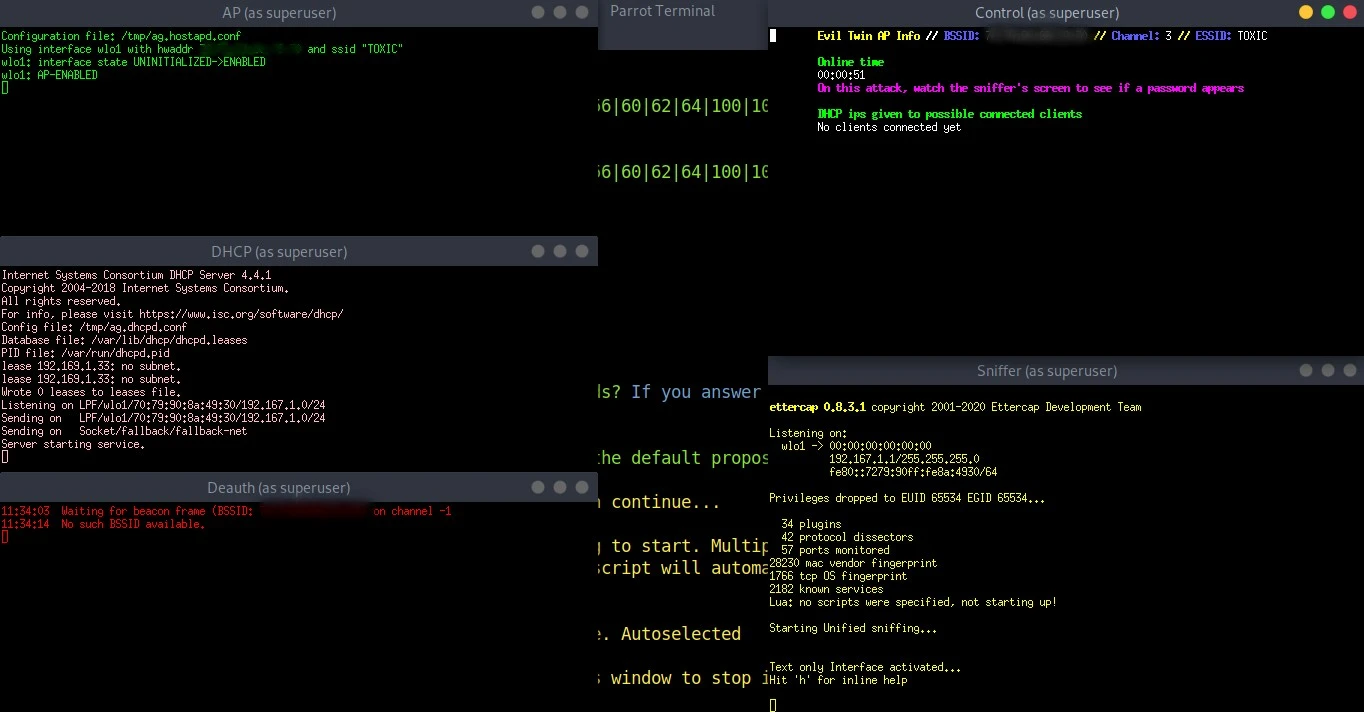Click the leftmost gray dot on the Deauth titlebar

click(537, 488)
